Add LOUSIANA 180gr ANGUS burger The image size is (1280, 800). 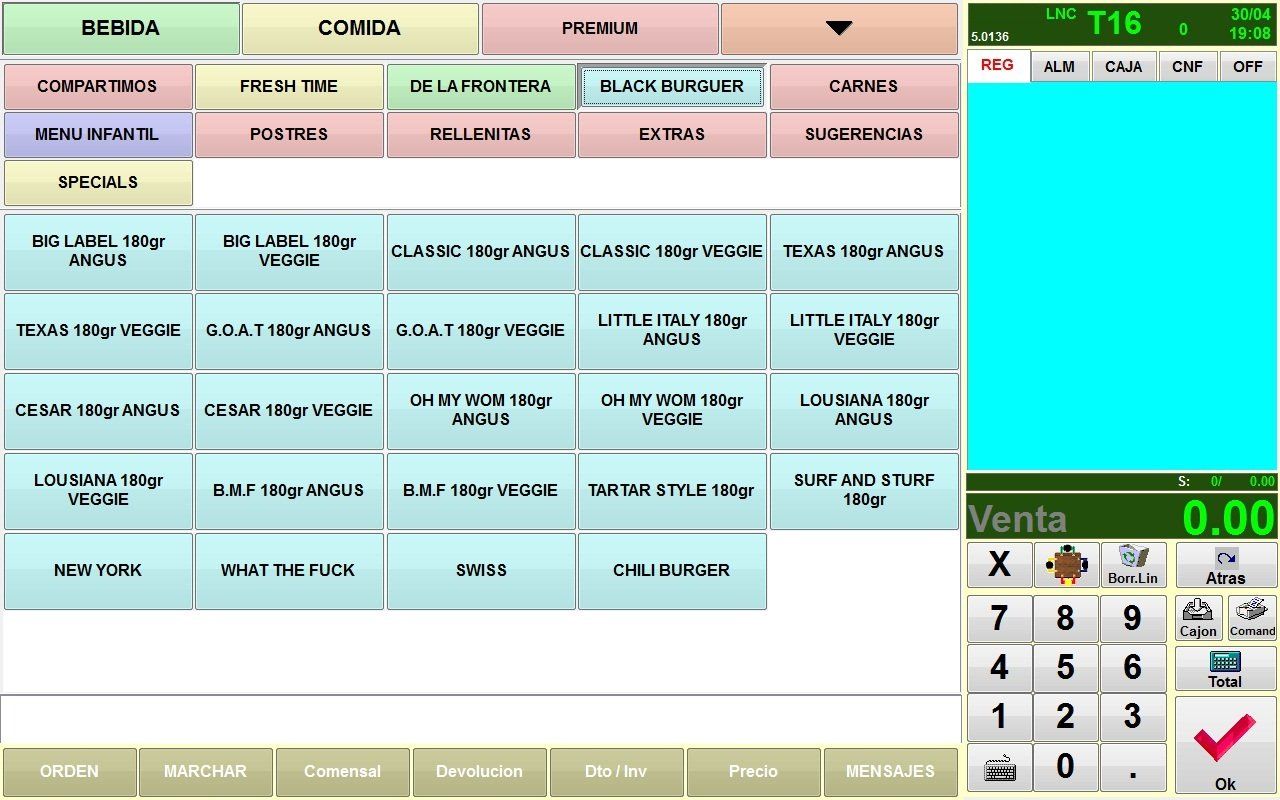[864, 411]
